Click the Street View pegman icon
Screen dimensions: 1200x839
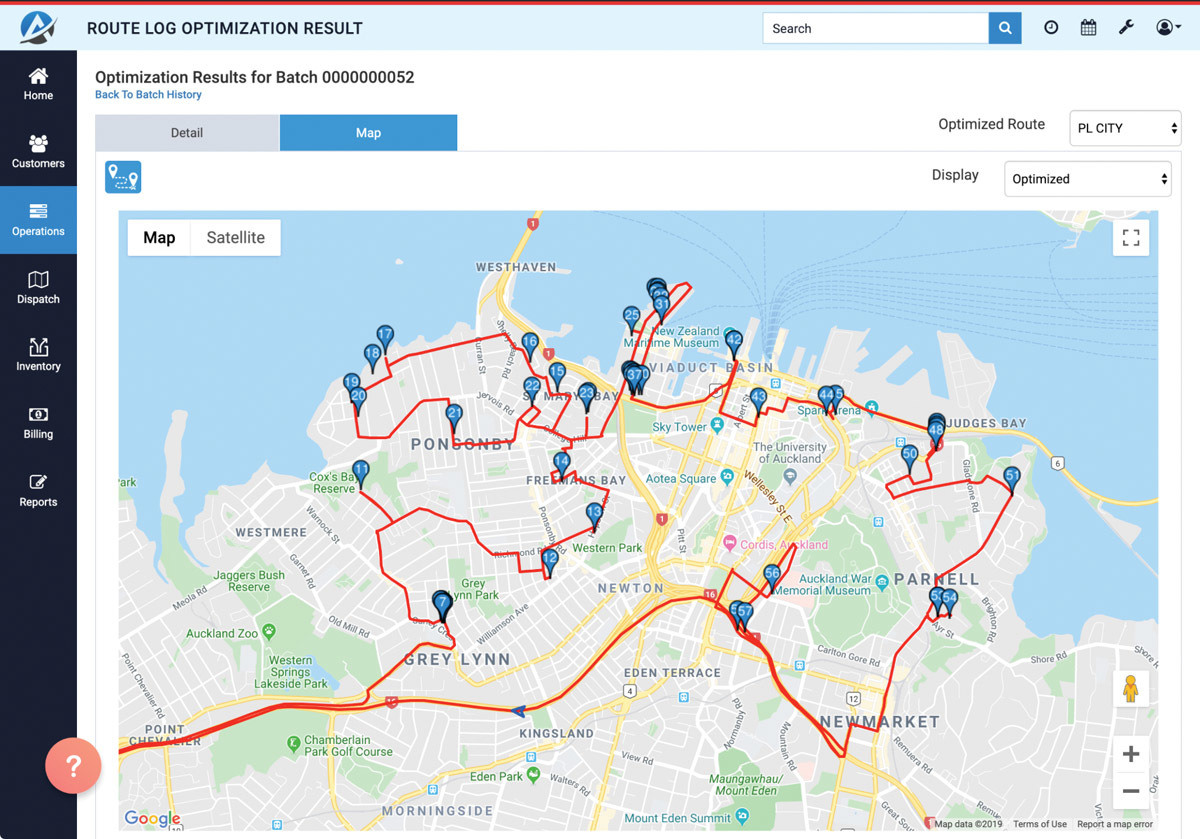click(1131, 689)
